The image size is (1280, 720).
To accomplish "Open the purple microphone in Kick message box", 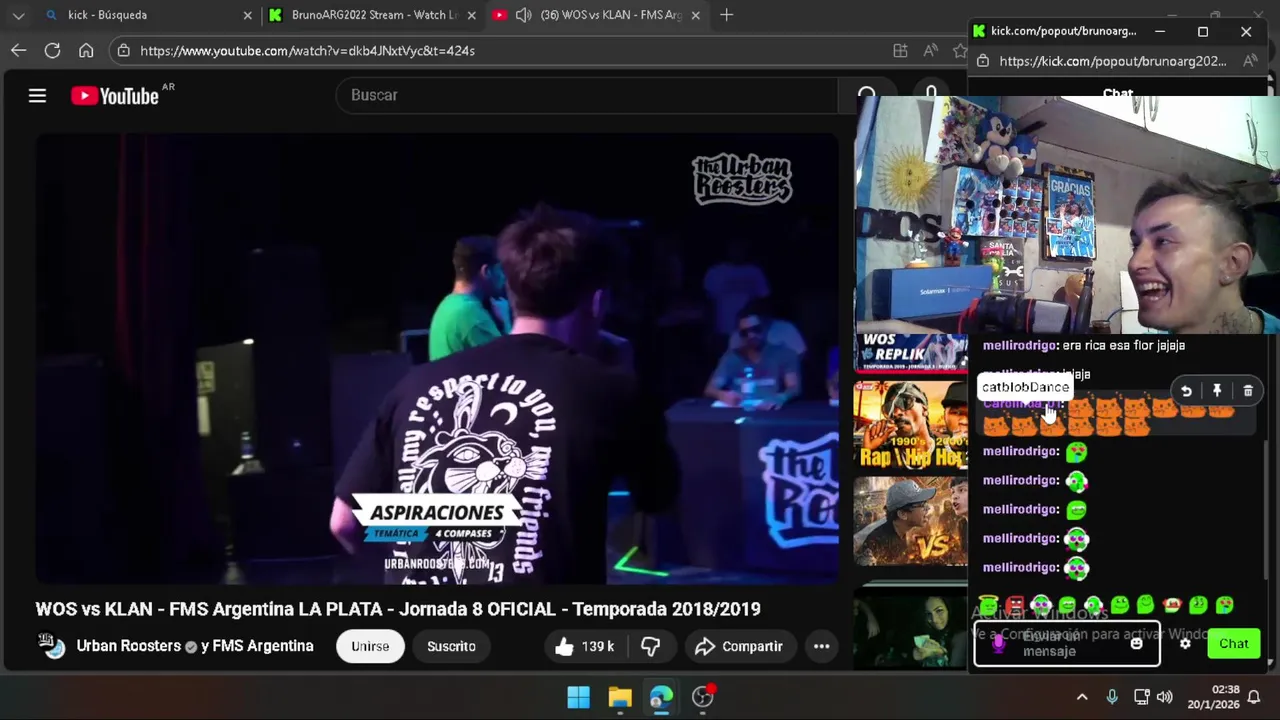I will point(997,643).
